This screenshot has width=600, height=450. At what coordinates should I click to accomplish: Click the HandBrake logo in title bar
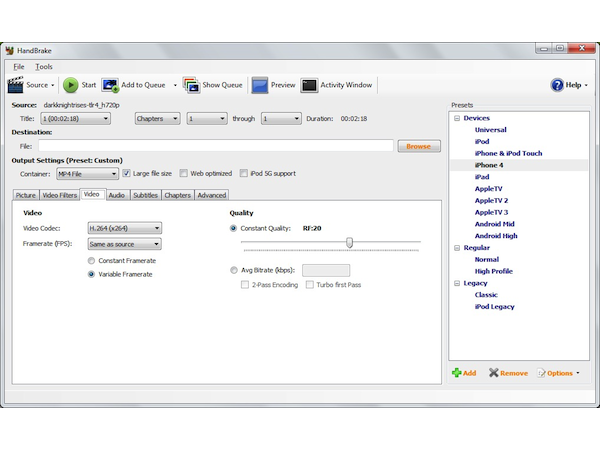coord(10,51)
